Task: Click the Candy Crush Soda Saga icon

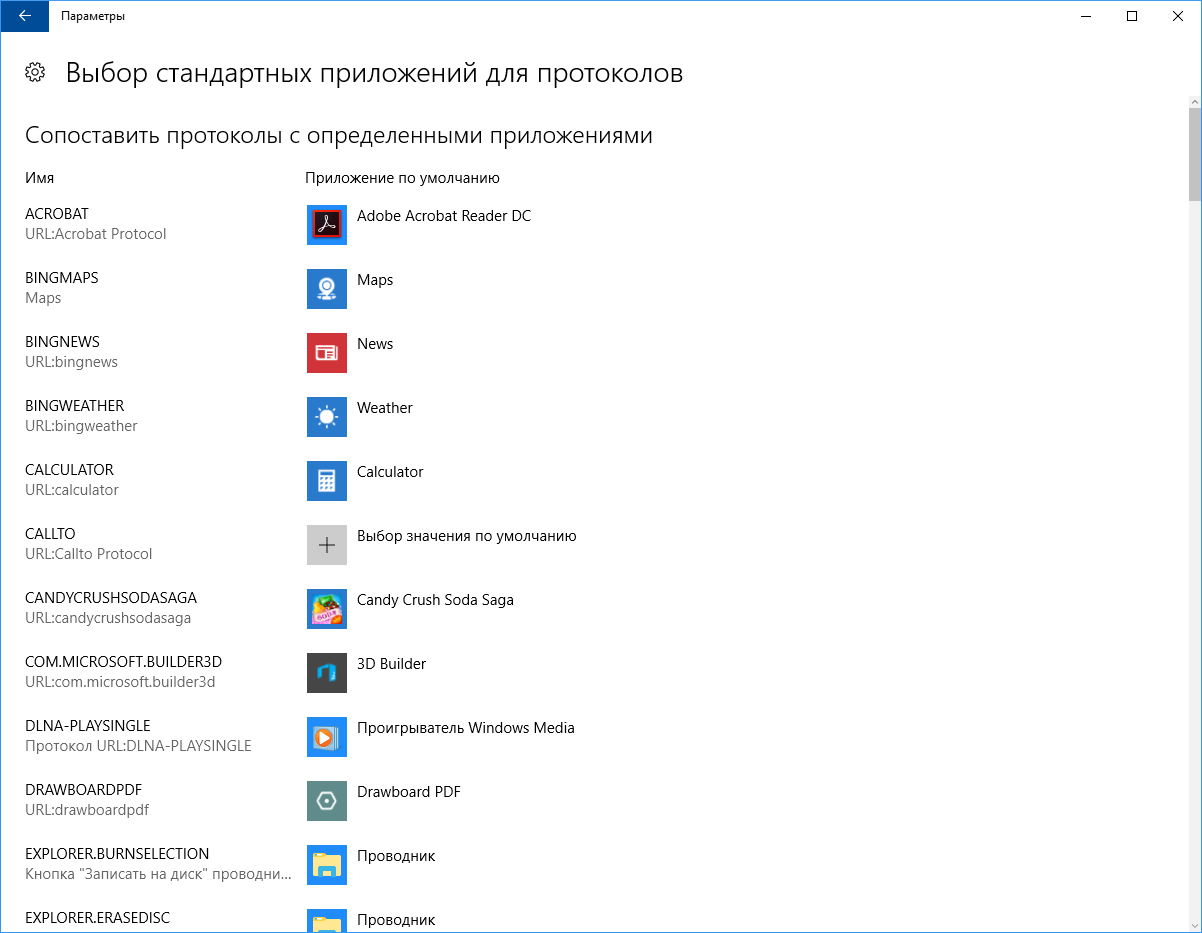Action: (x=326, y=609)
